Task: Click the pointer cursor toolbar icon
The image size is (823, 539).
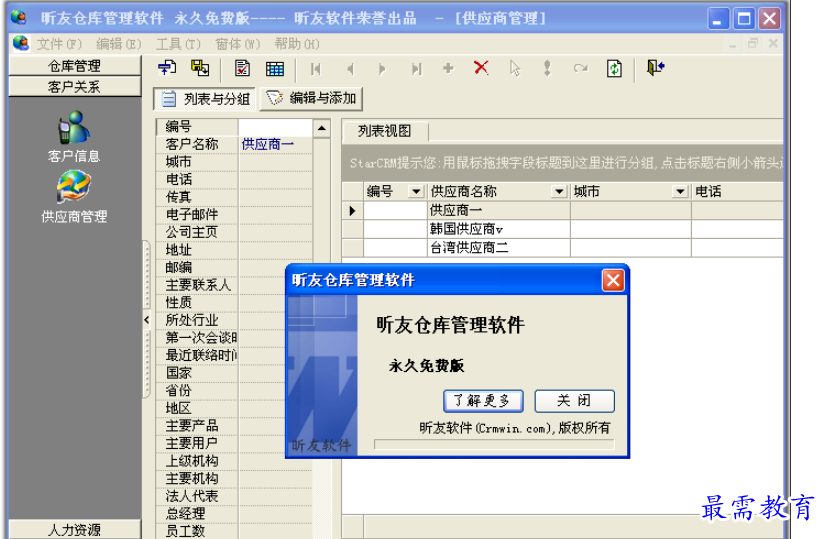Action: tap(515, 68)
